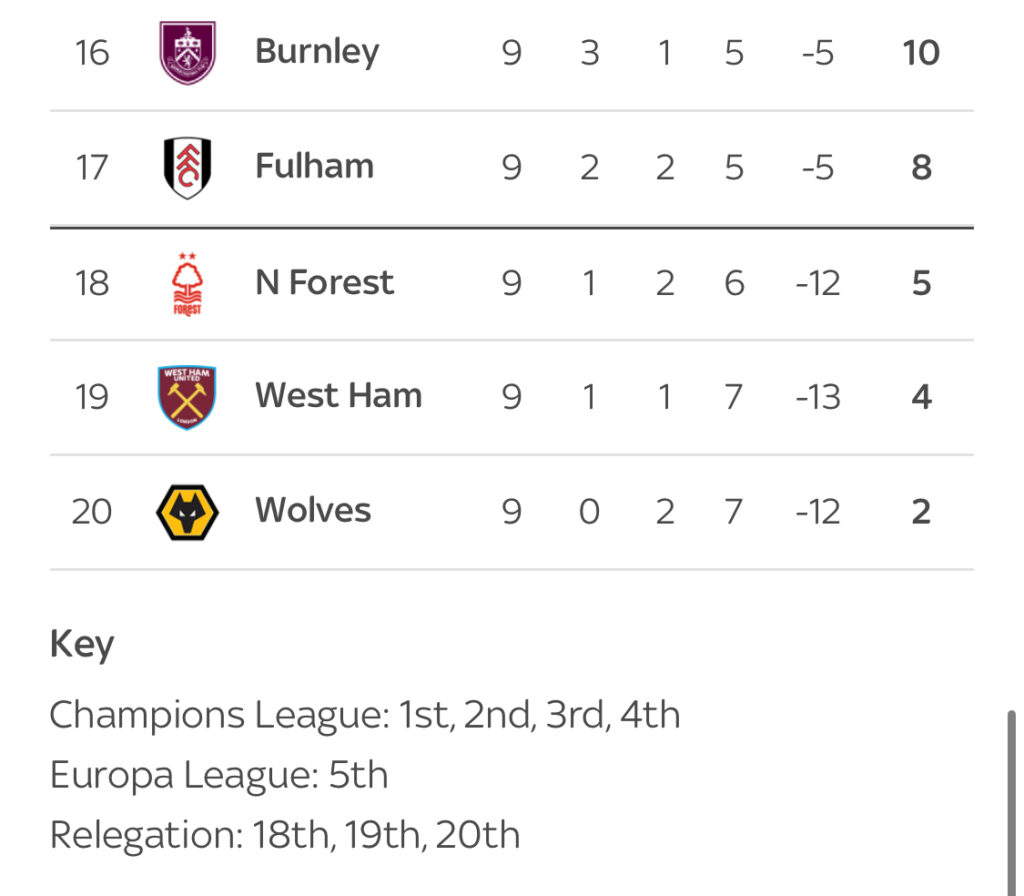Image resolution: width=1024 pixels, height=896 pixels.
Task: Click the Wolves wolf head crest
Action: [x=187, y=512]
